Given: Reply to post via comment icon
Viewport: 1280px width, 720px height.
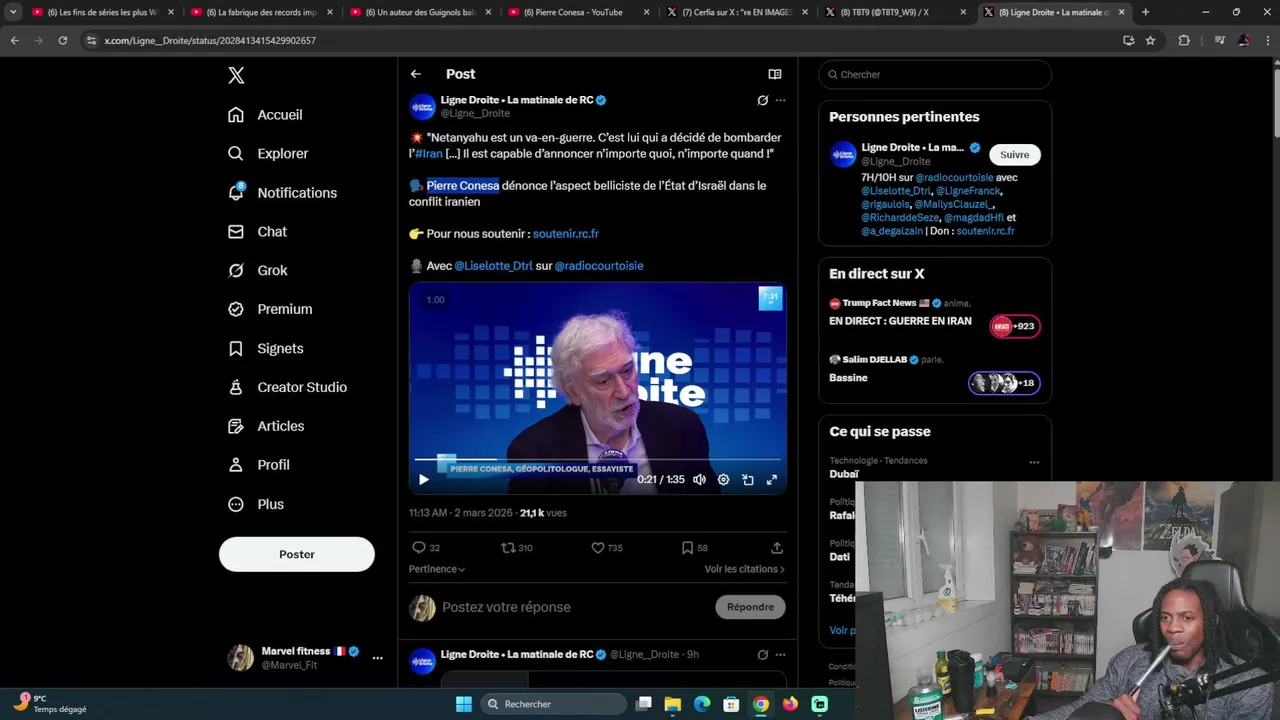Looking at the screenshot, I should point(419,548).
